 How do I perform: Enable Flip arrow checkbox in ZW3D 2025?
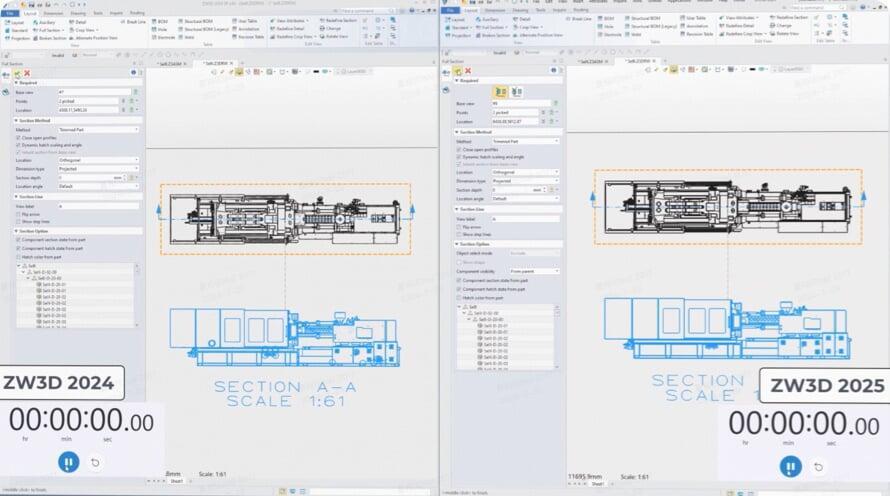[x=459, y=227]
